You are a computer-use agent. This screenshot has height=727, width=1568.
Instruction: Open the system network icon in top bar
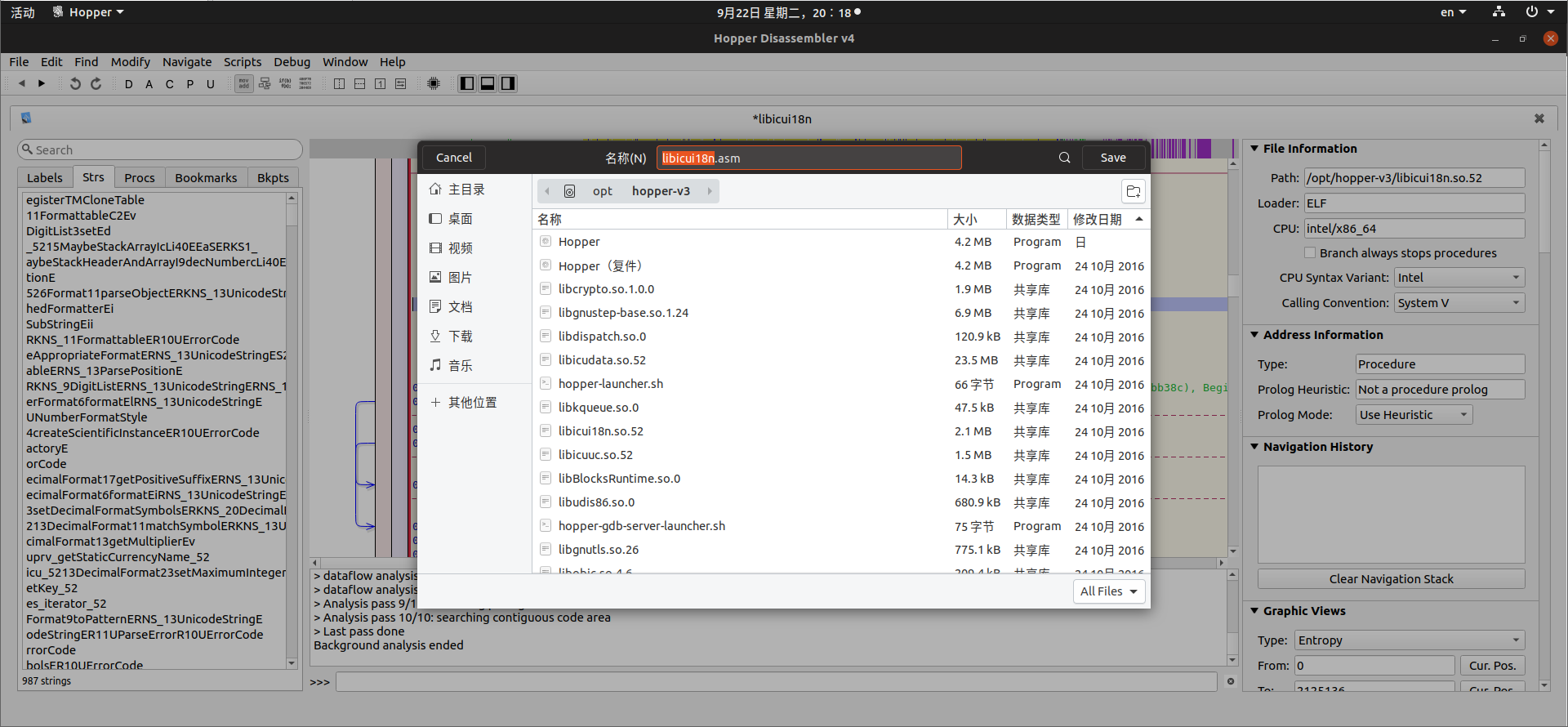[x=1498, y=12]
